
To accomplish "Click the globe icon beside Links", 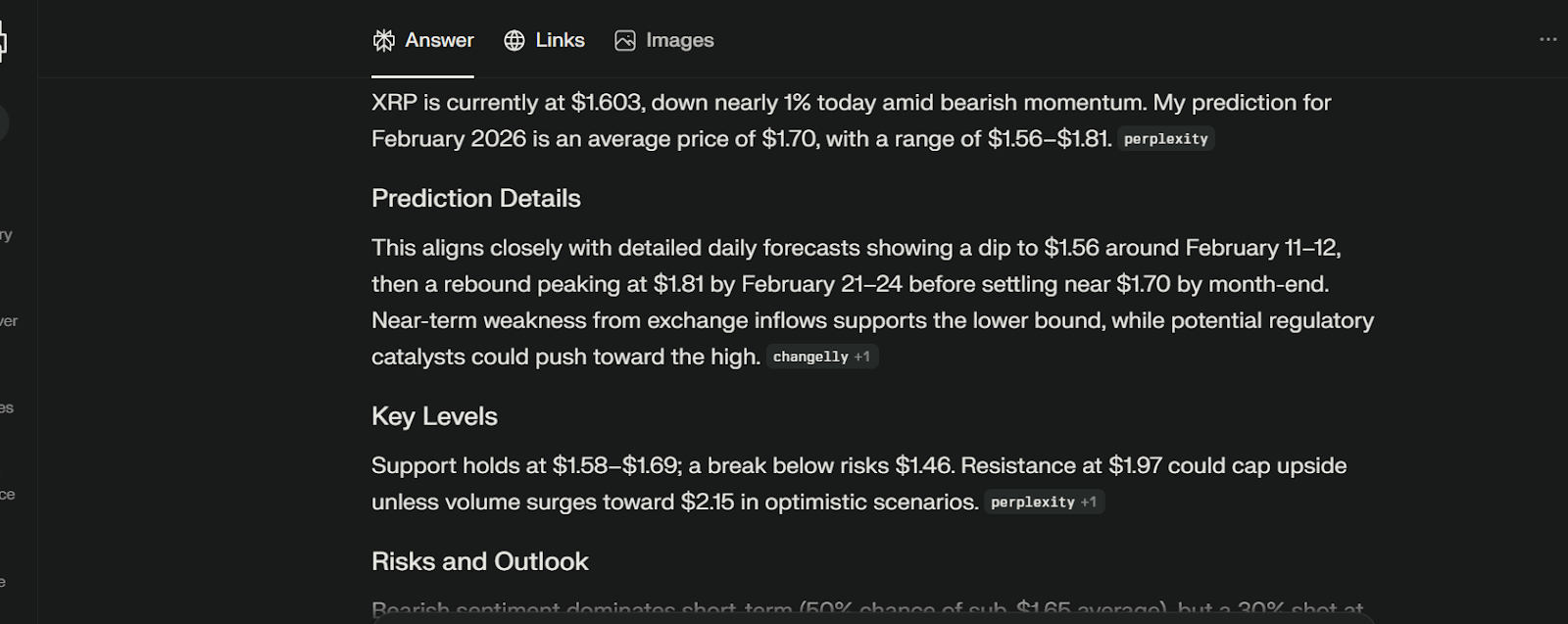I will point(514,40).
